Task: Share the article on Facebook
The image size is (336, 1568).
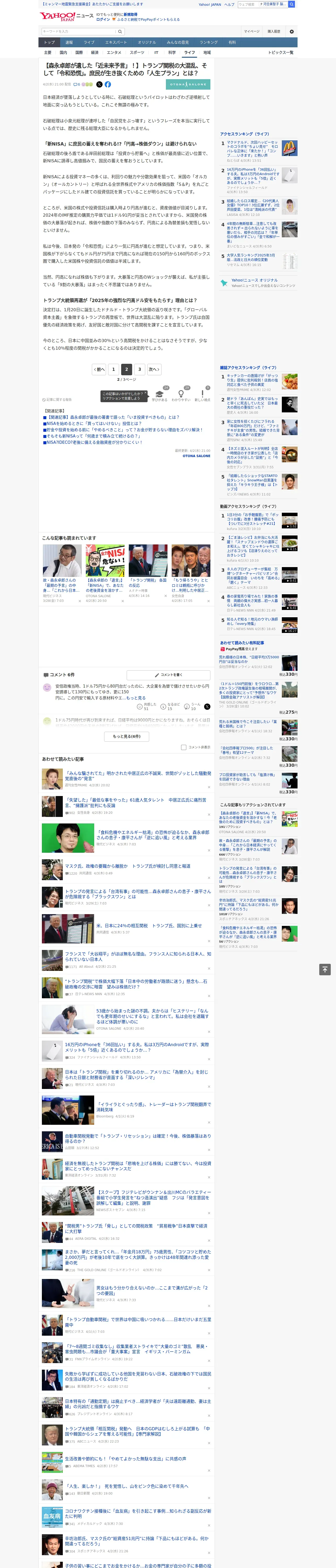Action: click(108, 85)
